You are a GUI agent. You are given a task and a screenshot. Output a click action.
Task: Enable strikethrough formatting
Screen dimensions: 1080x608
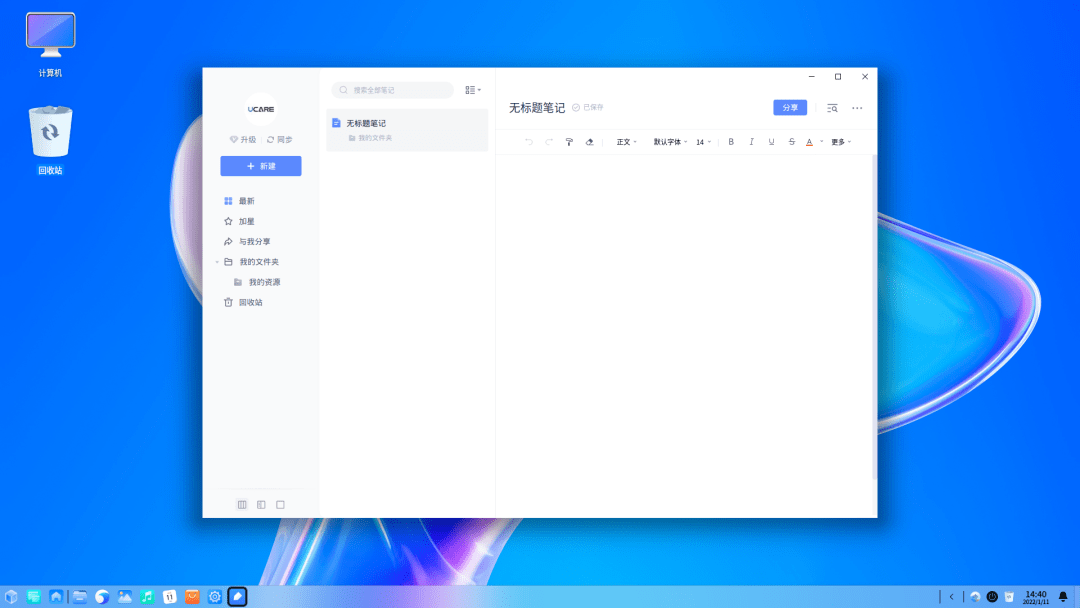791,142
